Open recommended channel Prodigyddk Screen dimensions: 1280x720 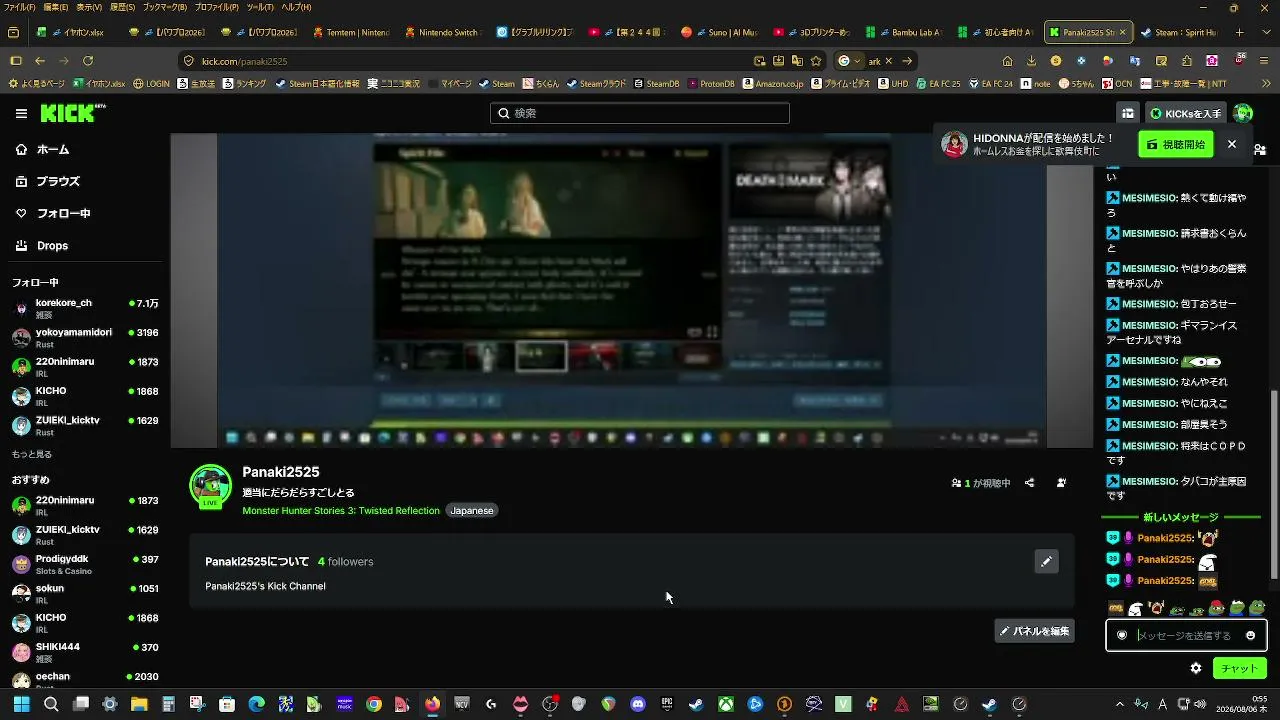click(85, 564)
